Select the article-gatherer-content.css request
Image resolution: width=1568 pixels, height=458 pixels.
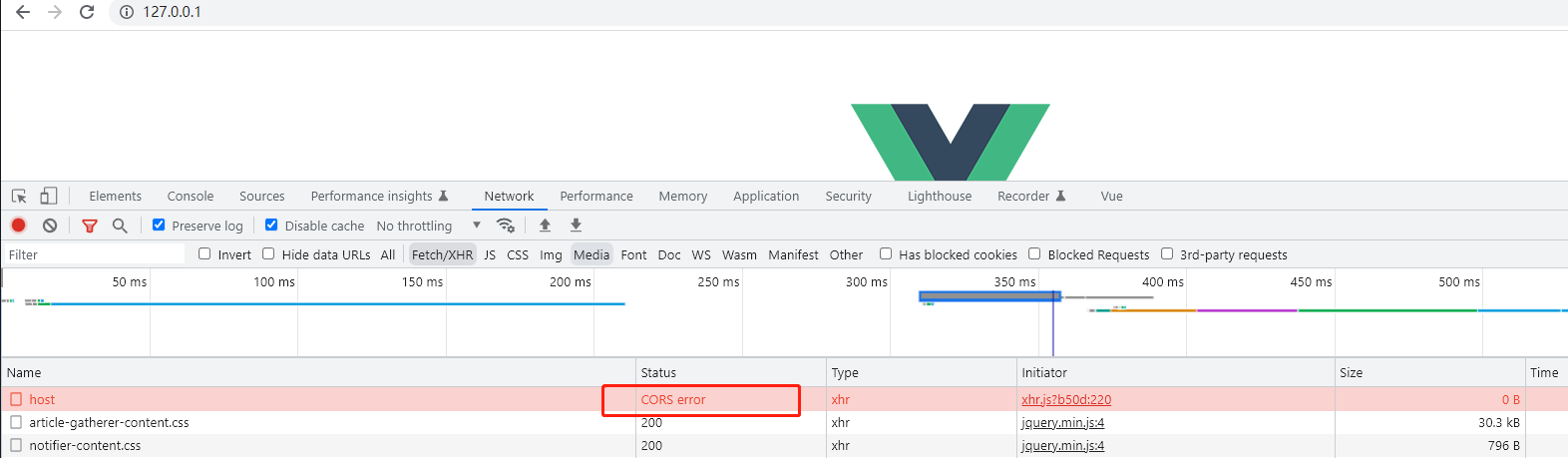tap(109, 422)
